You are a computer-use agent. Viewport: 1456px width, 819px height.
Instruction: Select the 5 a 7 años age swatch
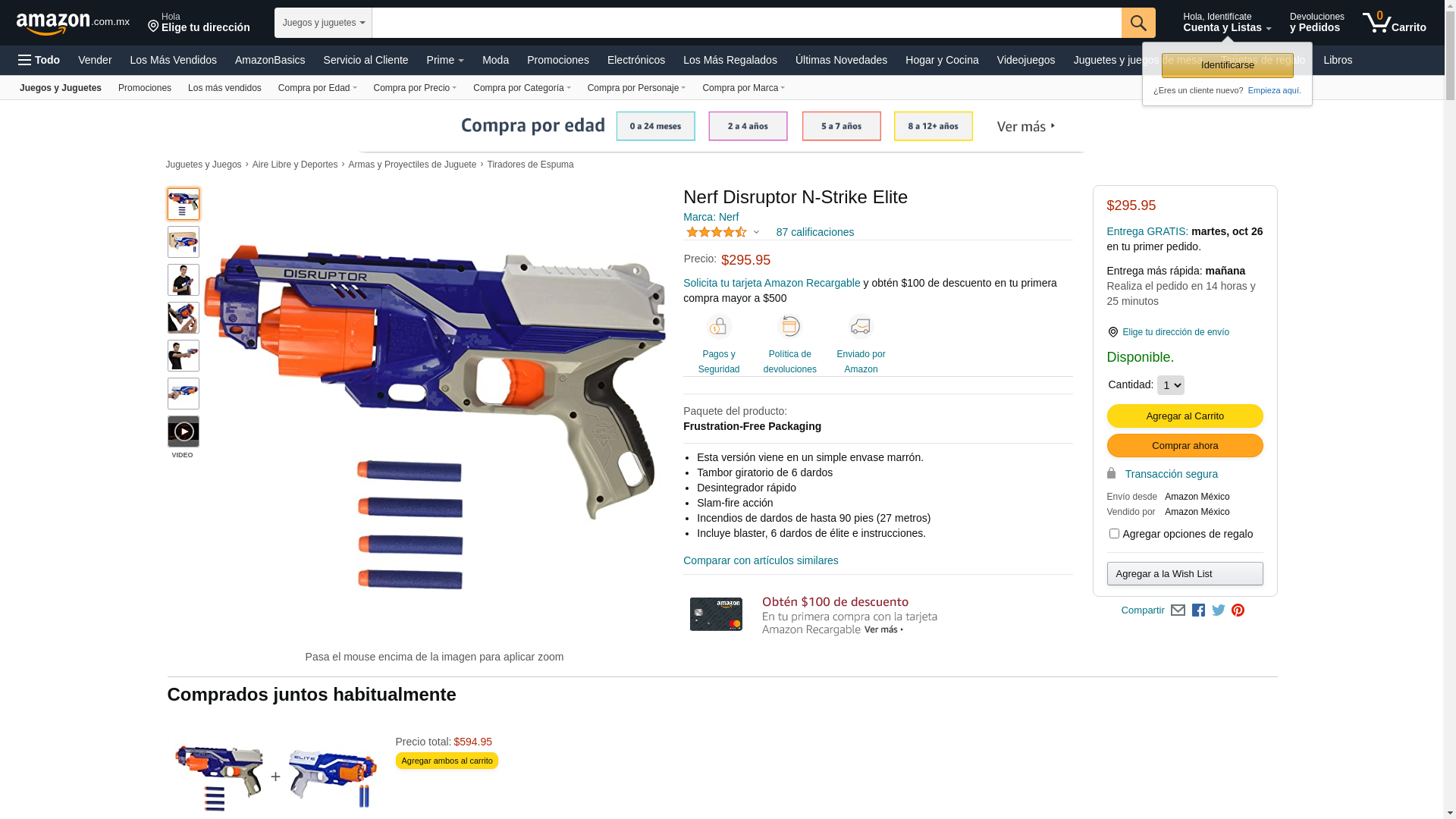(841, 126)
